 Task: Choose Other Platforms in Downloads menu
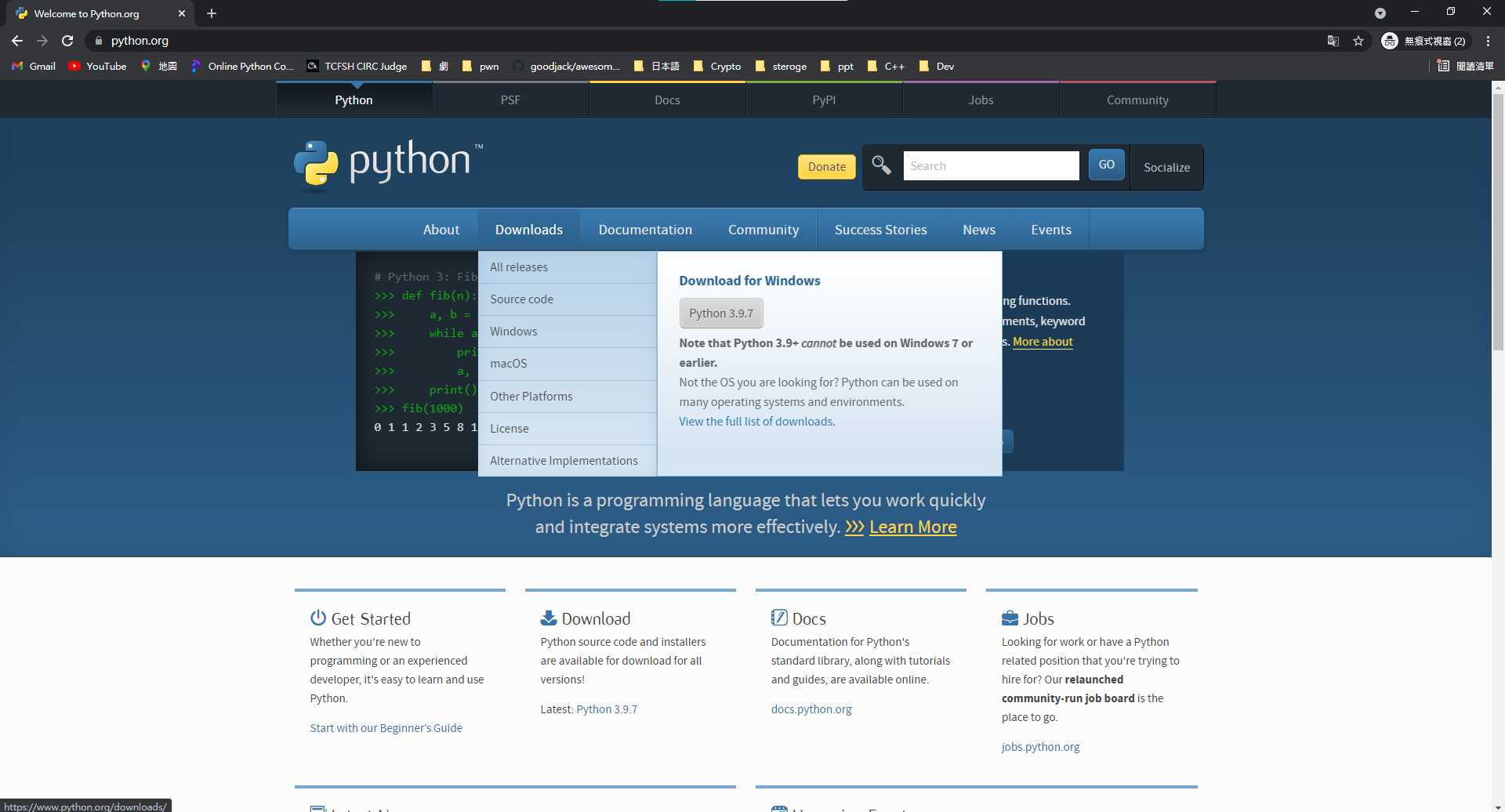tap(568, 397)
